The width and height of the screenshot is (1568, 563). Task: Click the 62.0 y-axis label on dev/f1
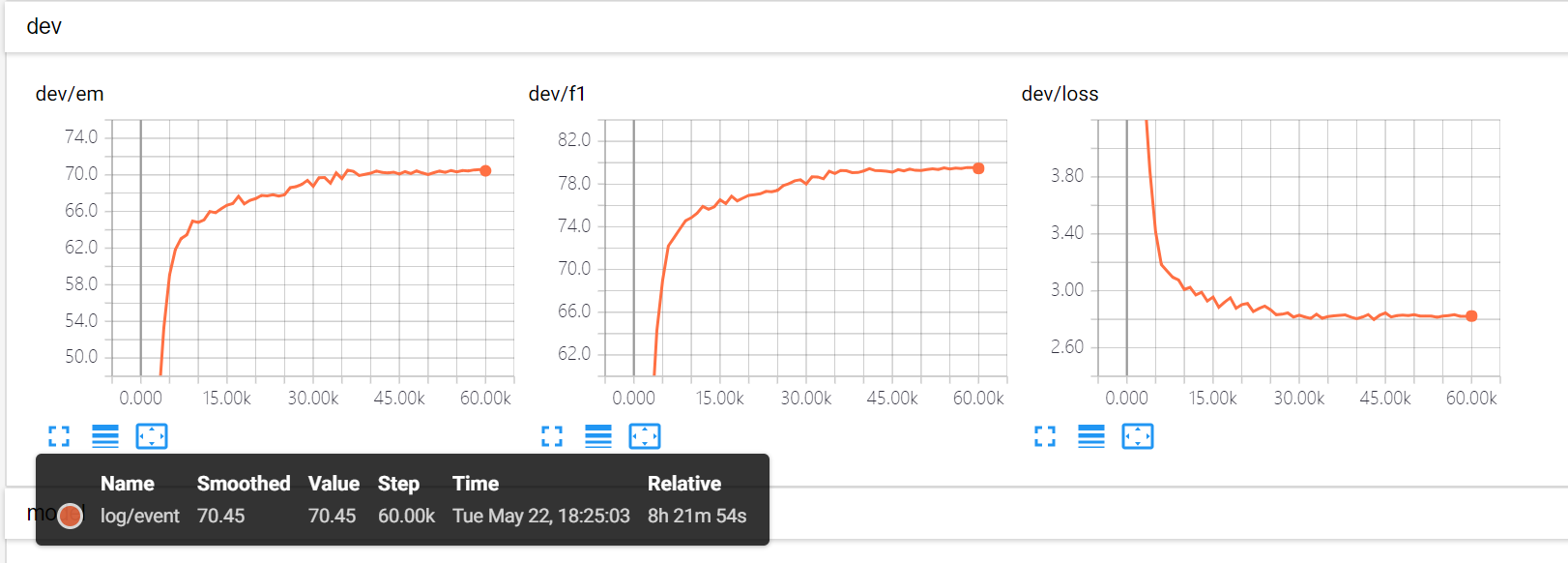coord(574,354)
